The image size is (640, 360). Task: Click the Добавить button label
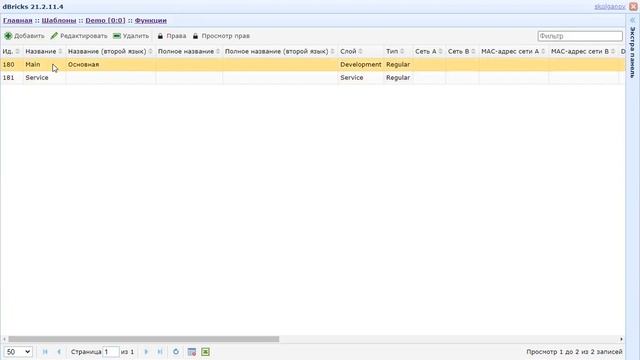tap(29, 36)
